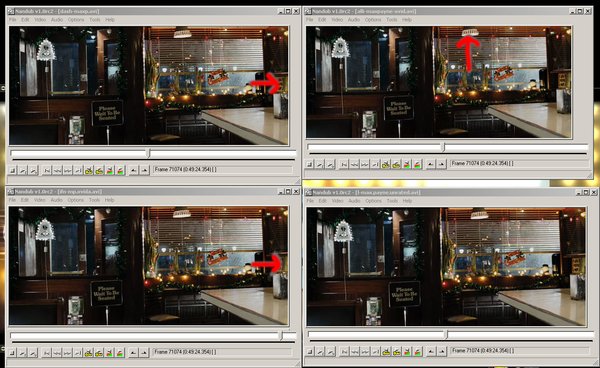Open Options menu in top-right Nandub window

[x=373, y=20]
